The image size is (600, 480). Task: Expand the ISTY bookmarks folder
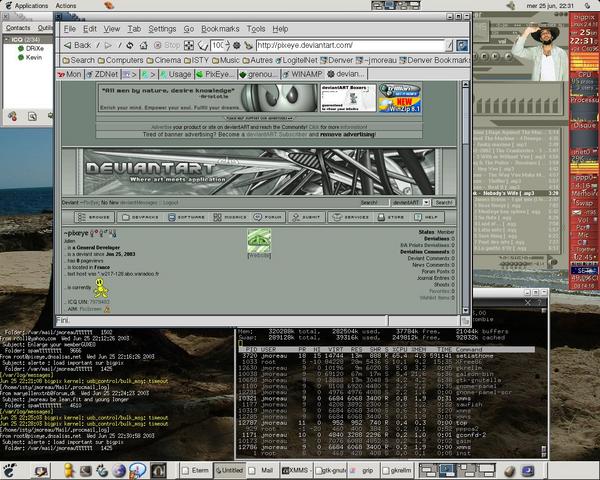(x=196, y=60)
